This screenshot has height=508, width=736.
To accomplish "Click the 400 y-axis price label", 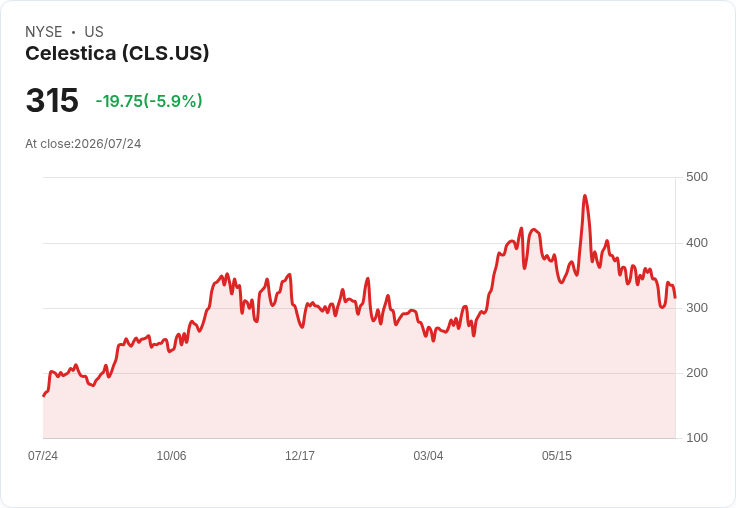I will click(x=697, y=243).
